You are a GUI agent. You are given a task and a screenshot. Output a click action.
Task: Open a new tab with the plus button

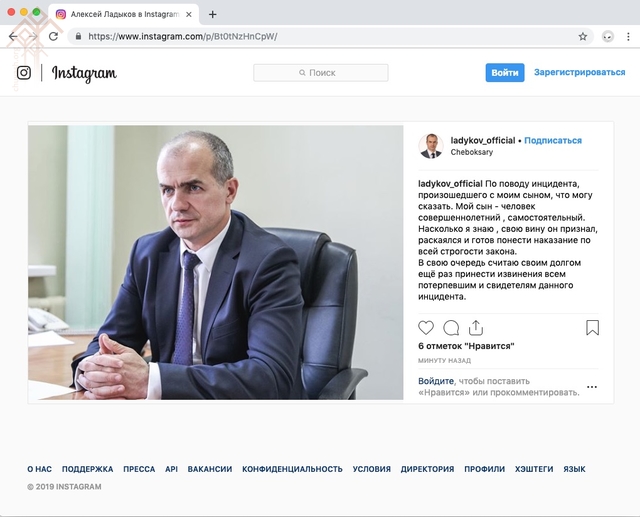point(212,14)
